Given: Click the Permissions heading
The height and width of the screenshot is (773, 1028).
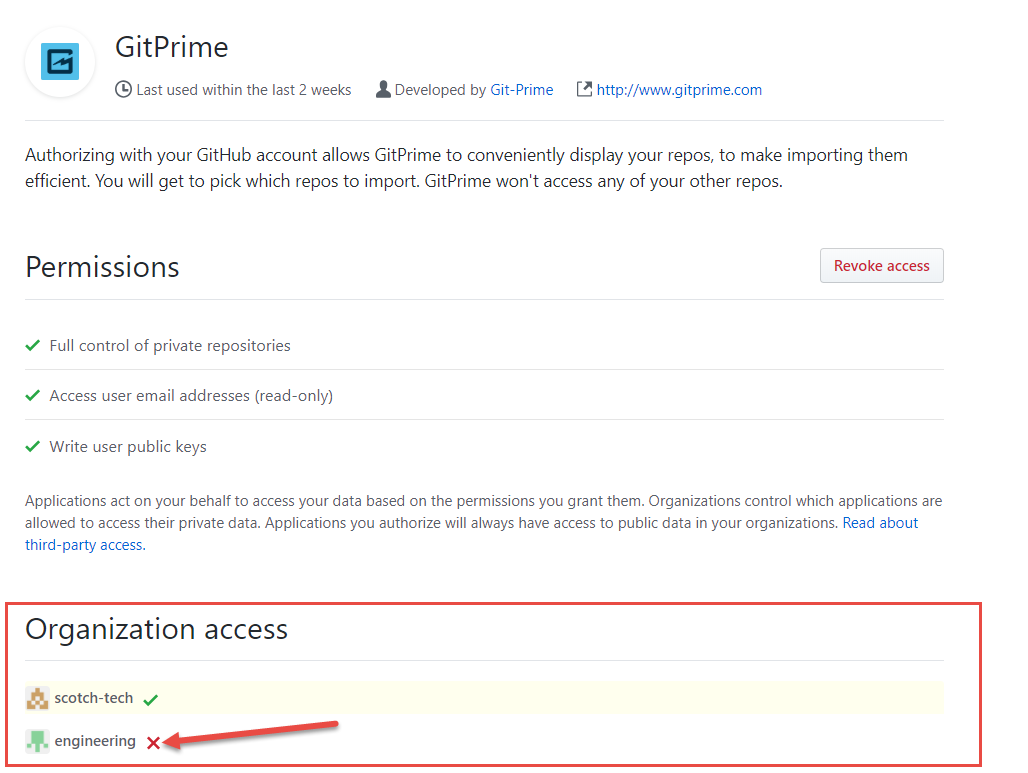Looking at the screenshot, I should (102, 267).
